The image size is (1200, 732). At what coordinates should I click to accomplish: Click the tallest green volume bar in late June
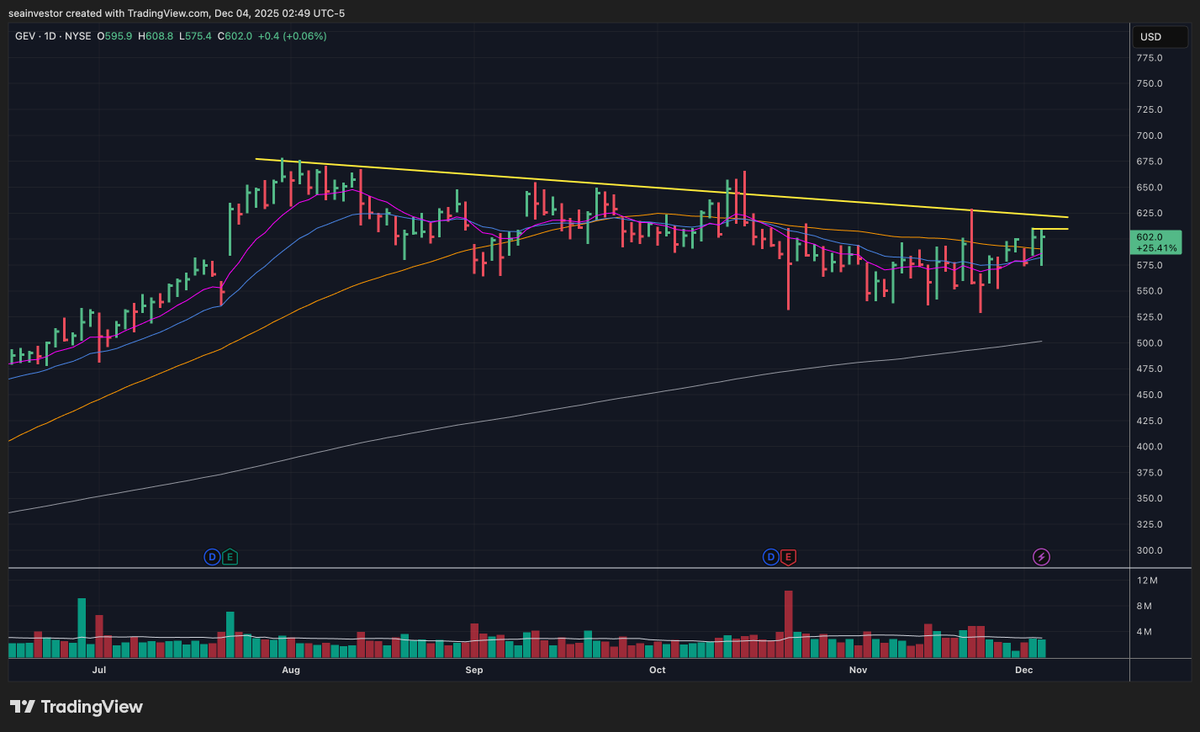(82, 628)
